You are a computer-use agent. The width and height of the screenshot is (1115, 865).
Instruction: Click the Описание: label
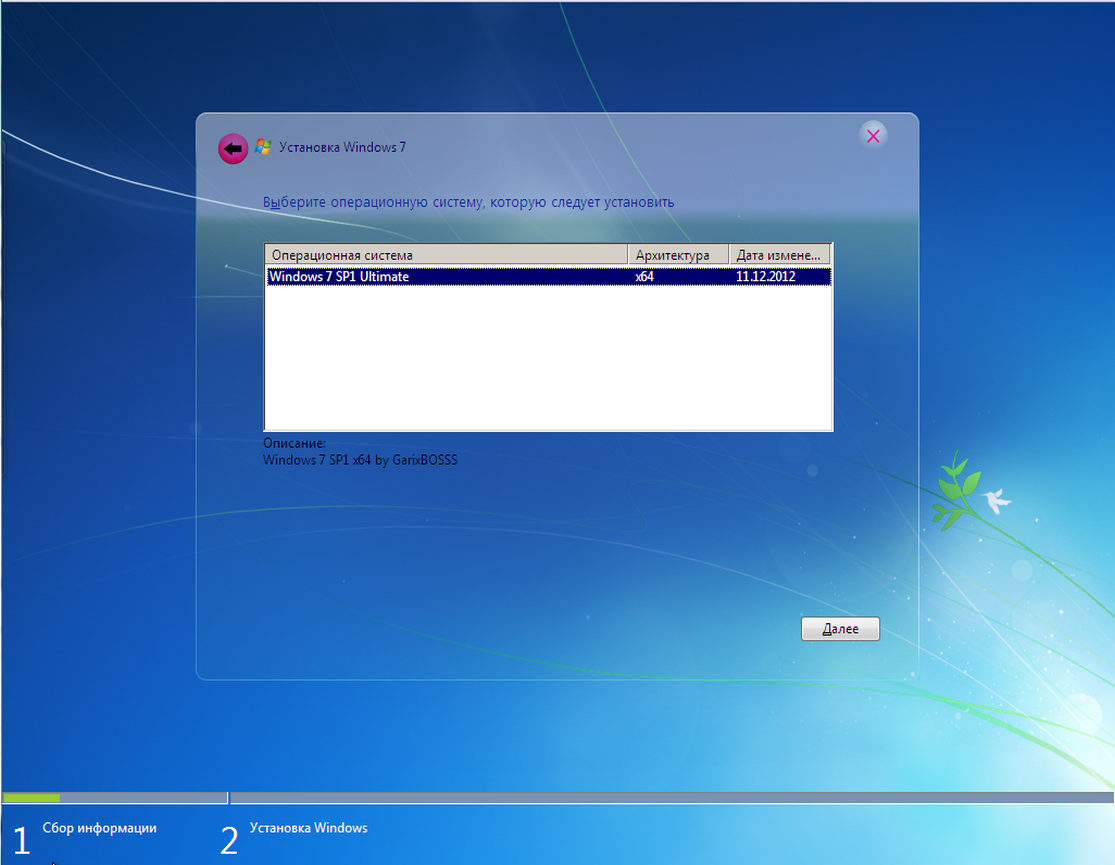[x=294, y=443]
